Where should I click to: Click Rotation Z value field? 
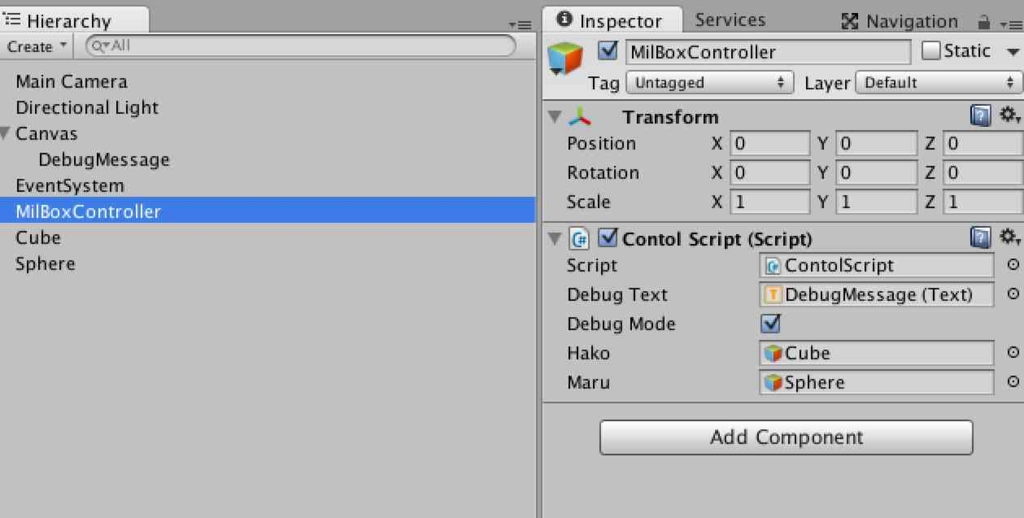(x=983, y=172)
